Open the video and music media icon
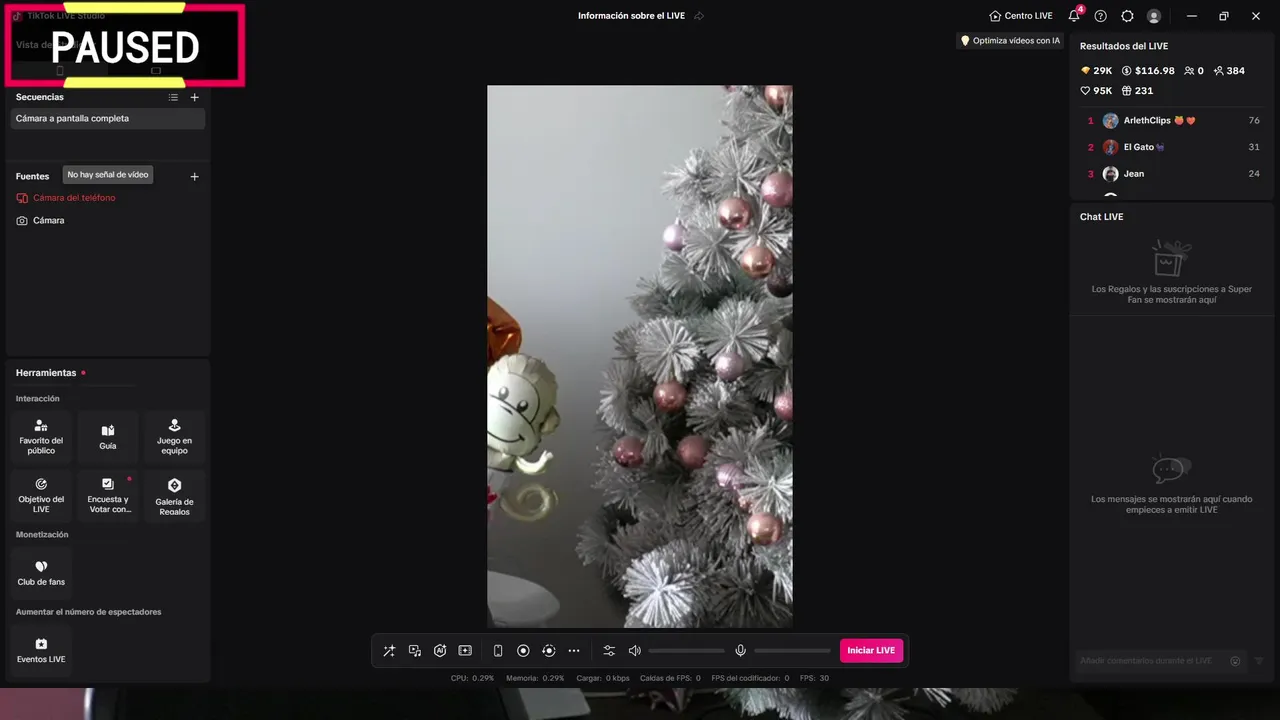Screen dimensions: 1280x720 (415, 651)
